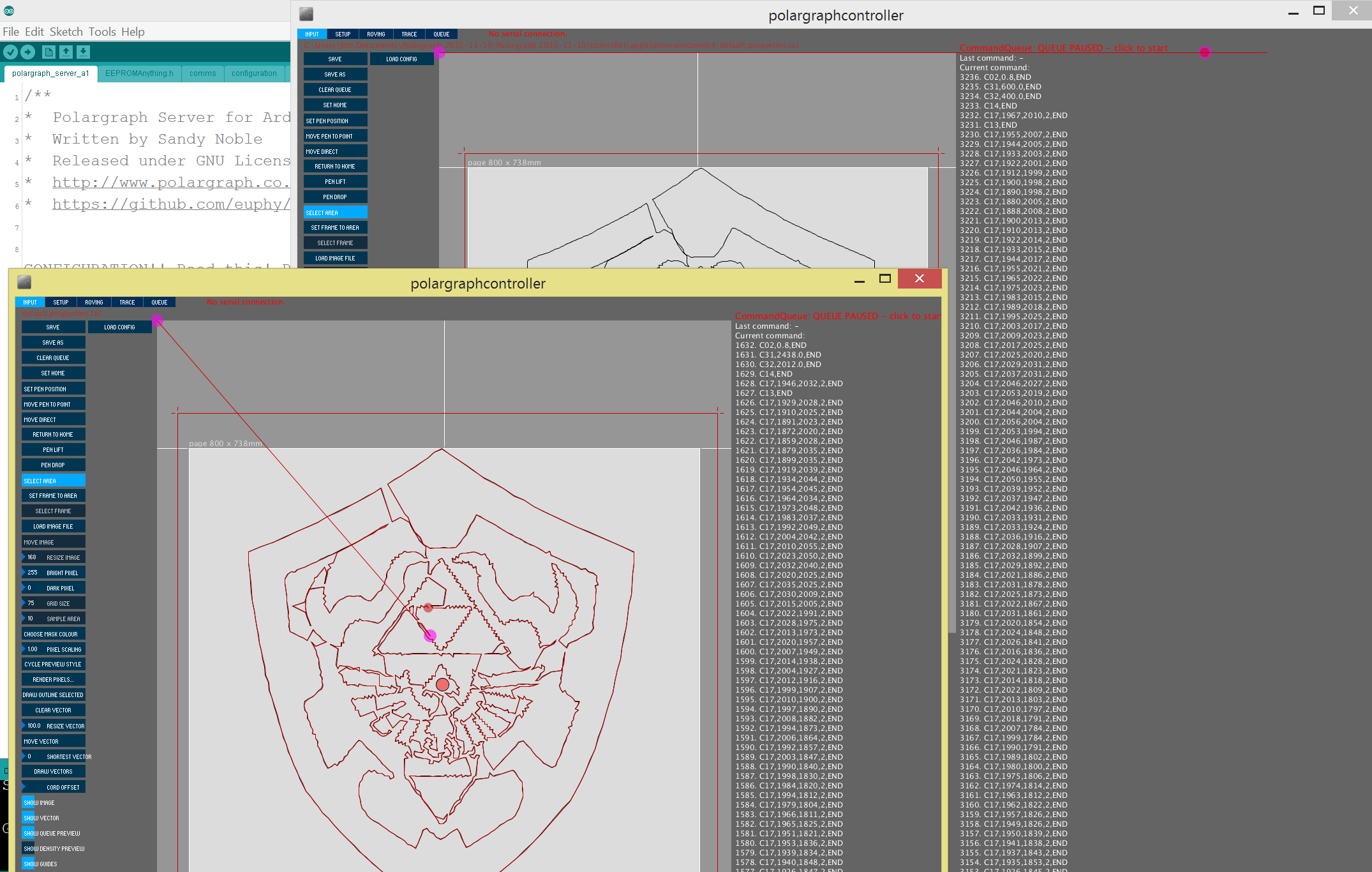Click PEN LIFT in the front window
This screenshot has width=1372, height=872.
click(54, 449)
